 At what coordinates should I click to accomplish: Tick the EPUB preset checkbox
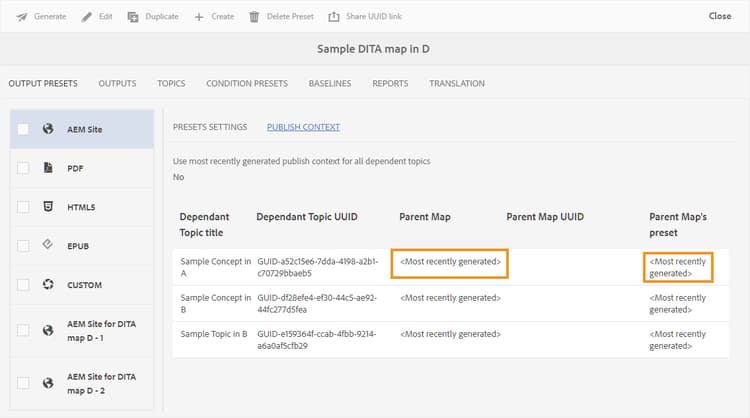click(x=23, y=246)
